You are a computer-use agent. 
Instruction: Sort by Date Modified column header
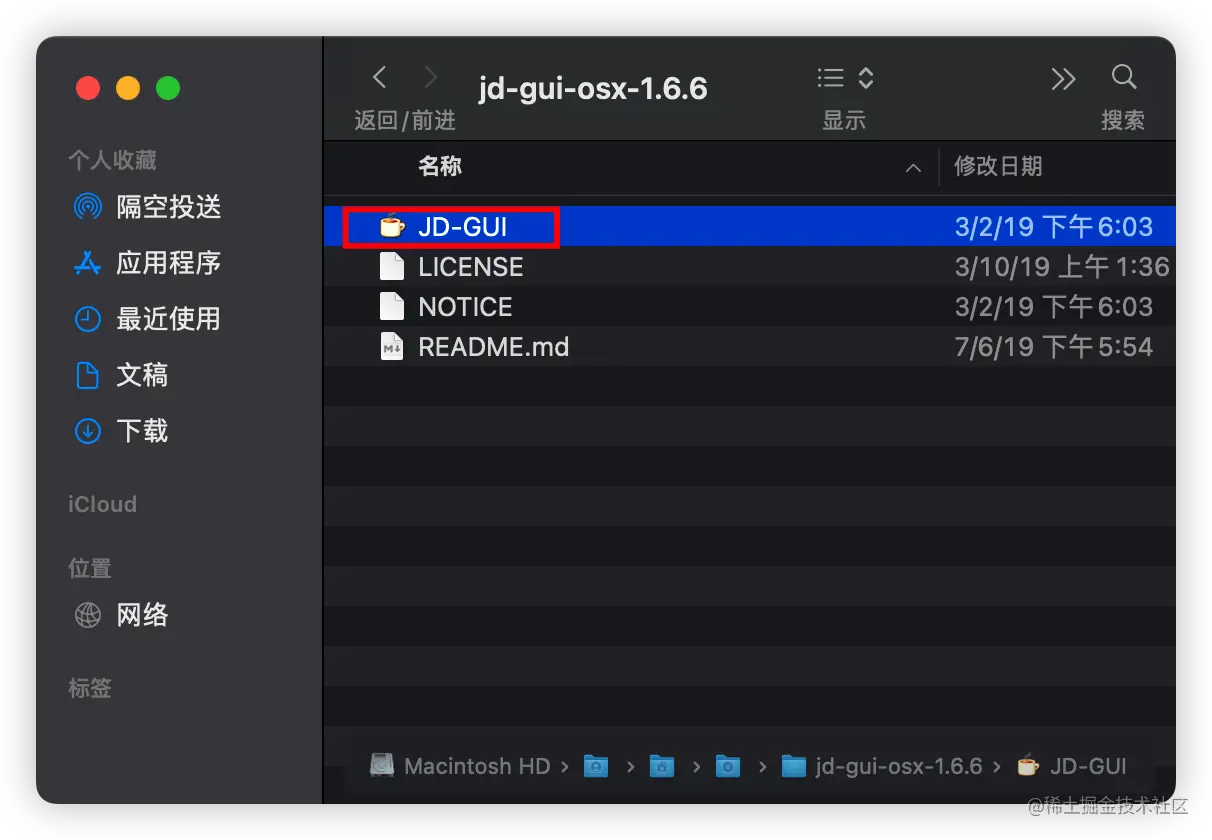998,166
